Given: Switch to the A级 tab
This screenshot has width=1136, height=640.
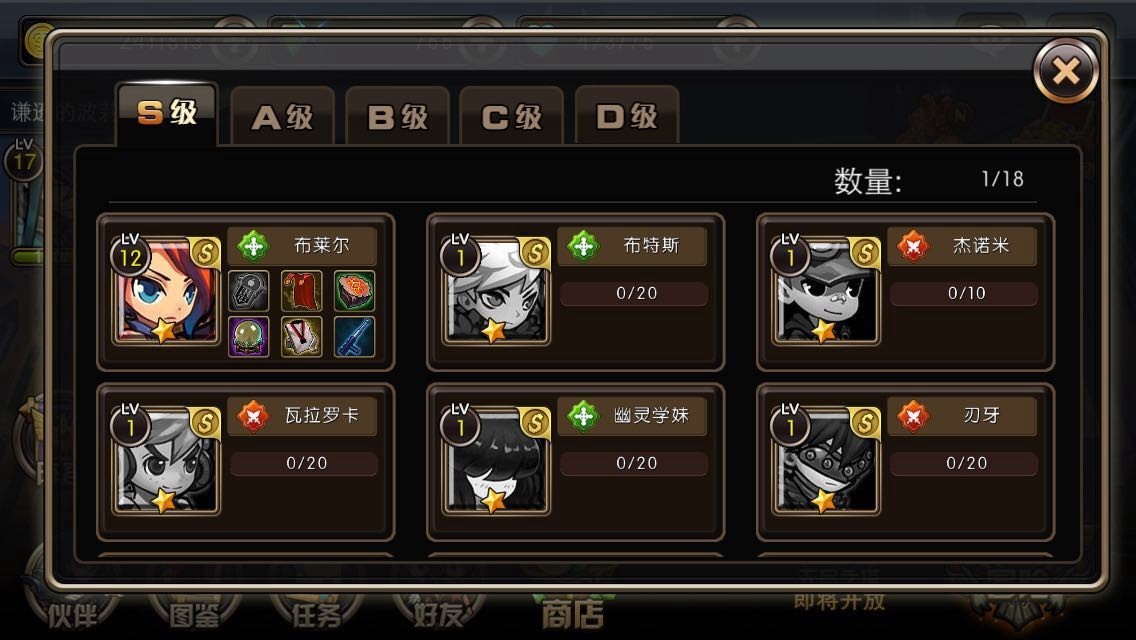Looking at the screenshot, I should pyautogui.click(x=283, y=116).
